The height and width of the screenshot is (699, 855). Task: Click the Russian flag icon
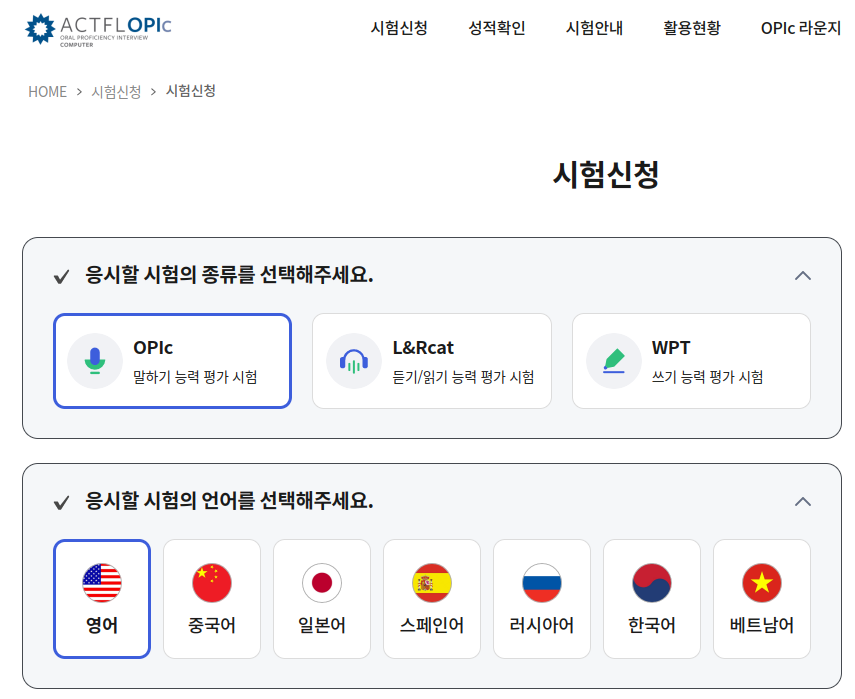[541, 582]
